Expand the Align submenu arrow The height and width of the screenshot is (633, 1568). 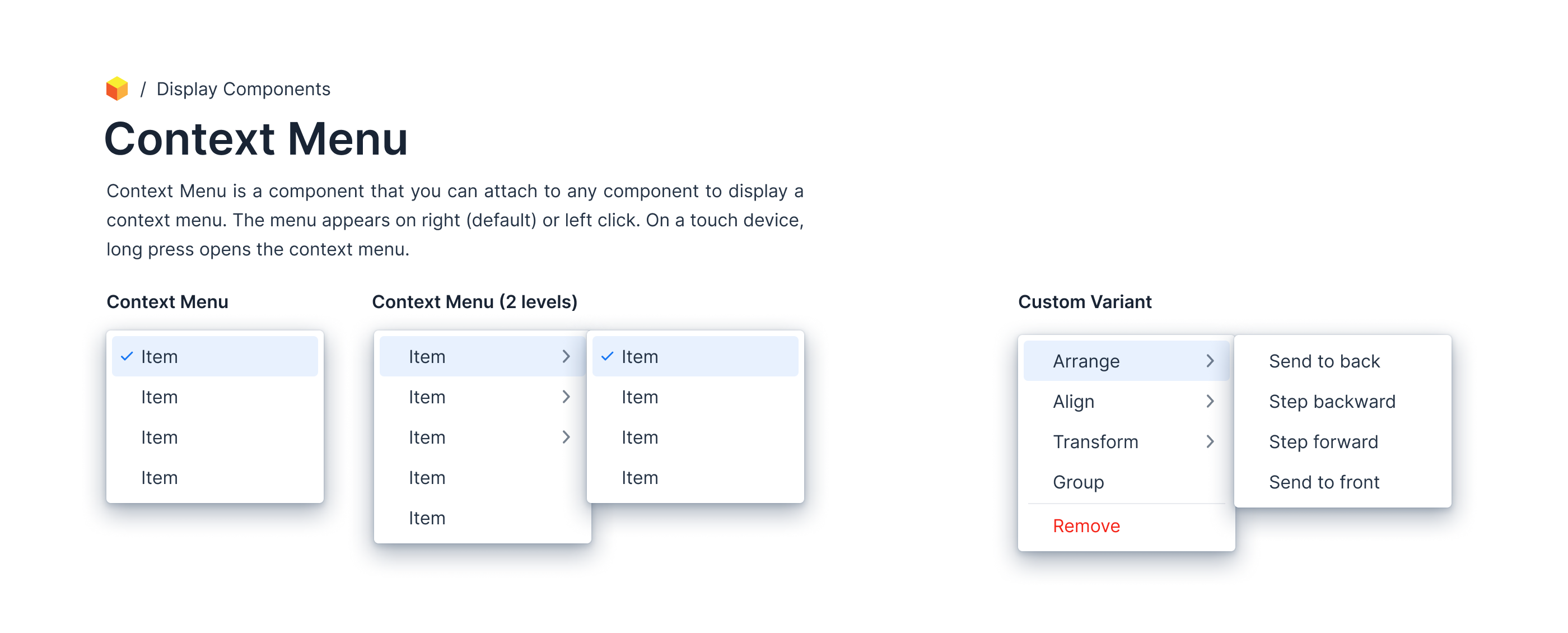tap(1210, 401)
